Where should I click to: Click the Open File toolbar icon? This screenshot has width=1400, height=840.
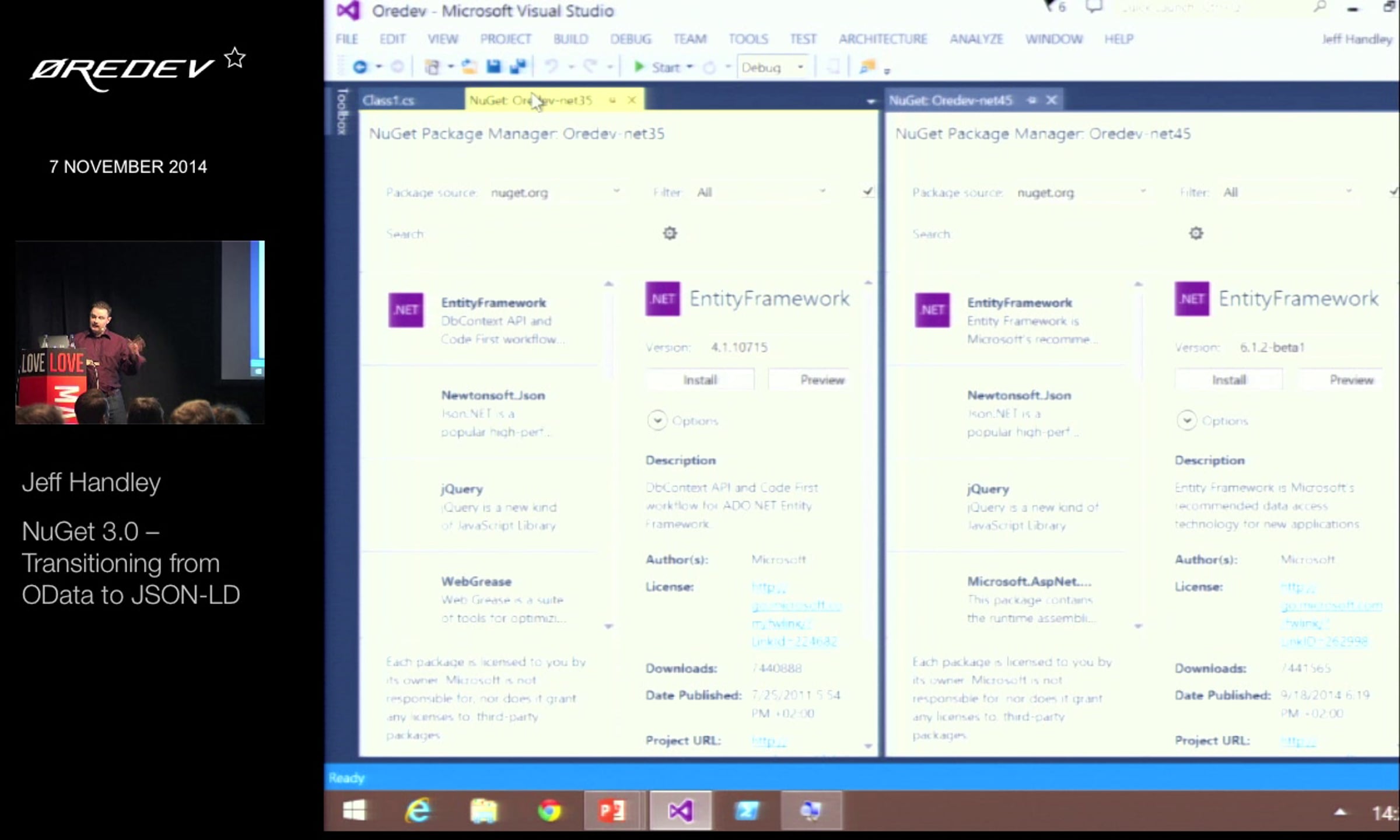tap(469, 67)
